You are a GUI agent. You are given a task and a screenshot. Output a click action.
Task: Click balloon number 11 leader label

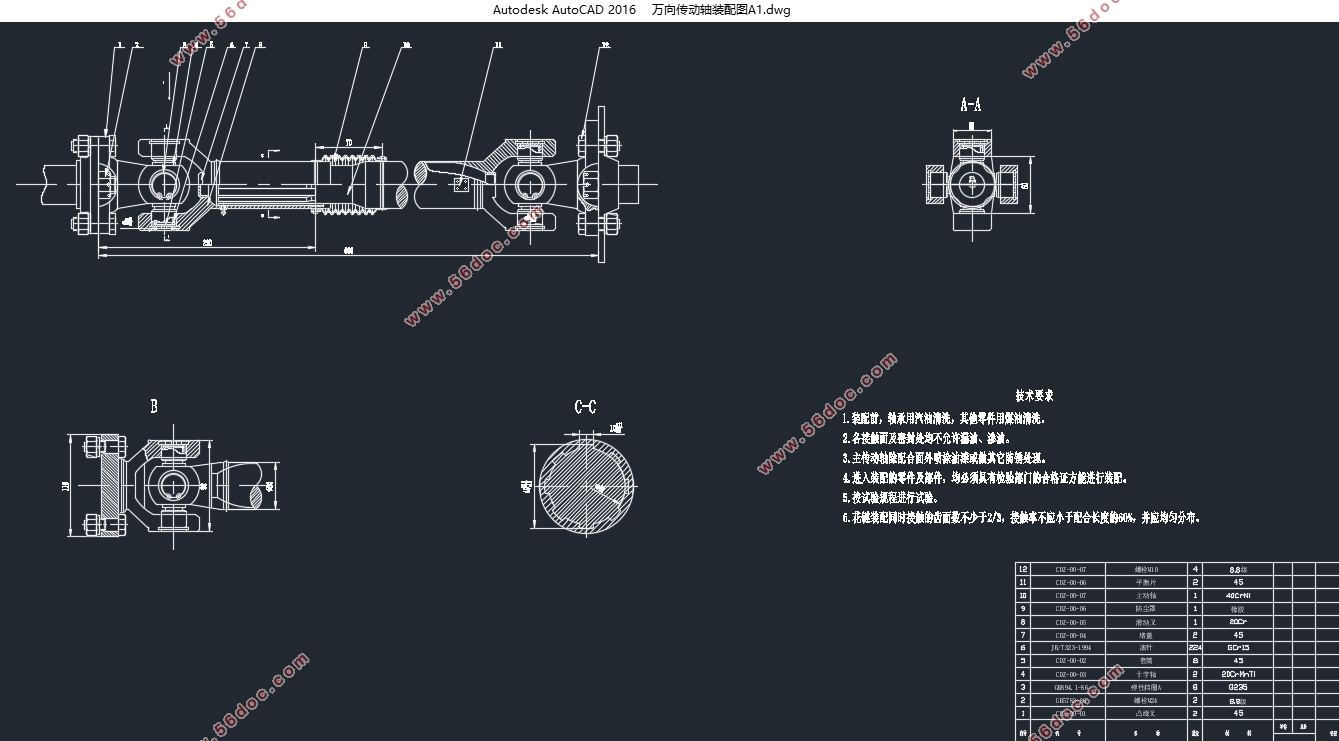pyautogui.click(x=498, y=45)
